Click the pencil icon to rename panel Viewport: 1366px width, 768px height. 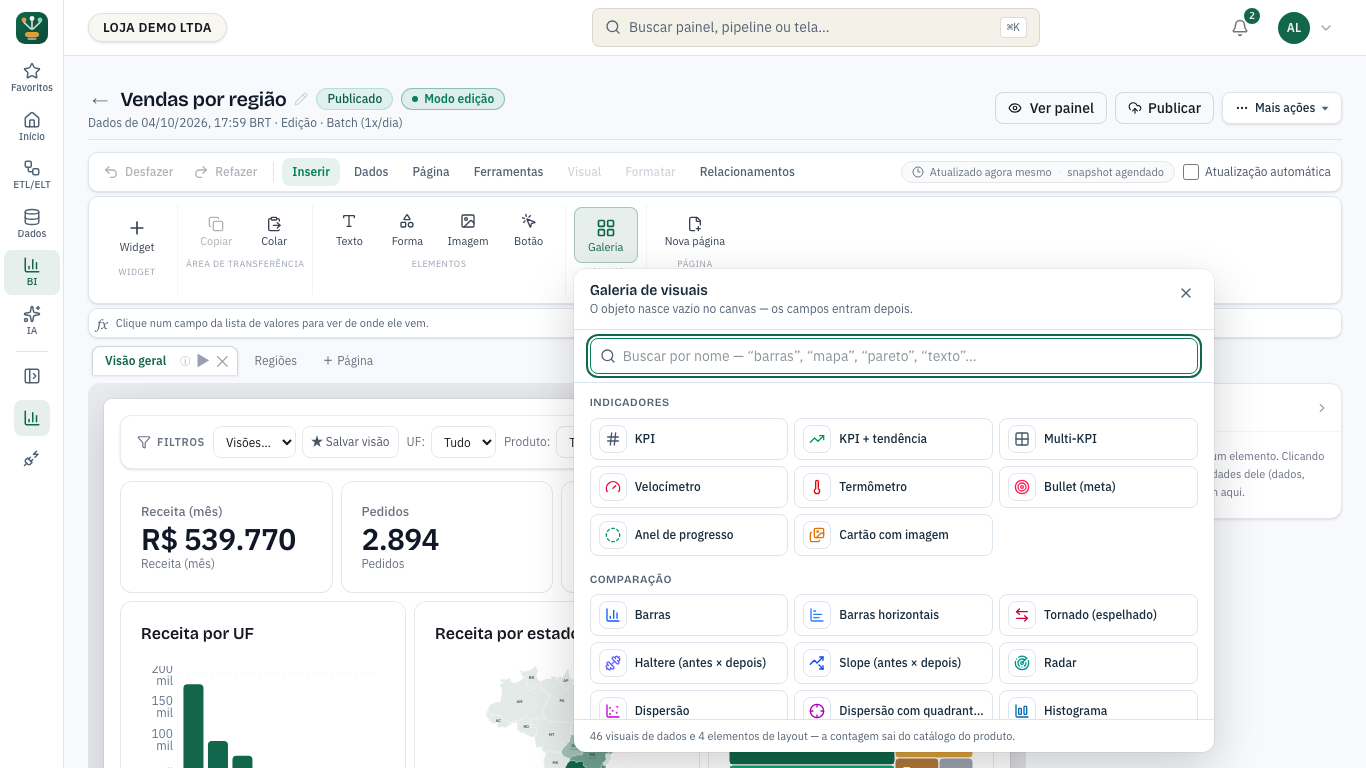pos(301,99)
